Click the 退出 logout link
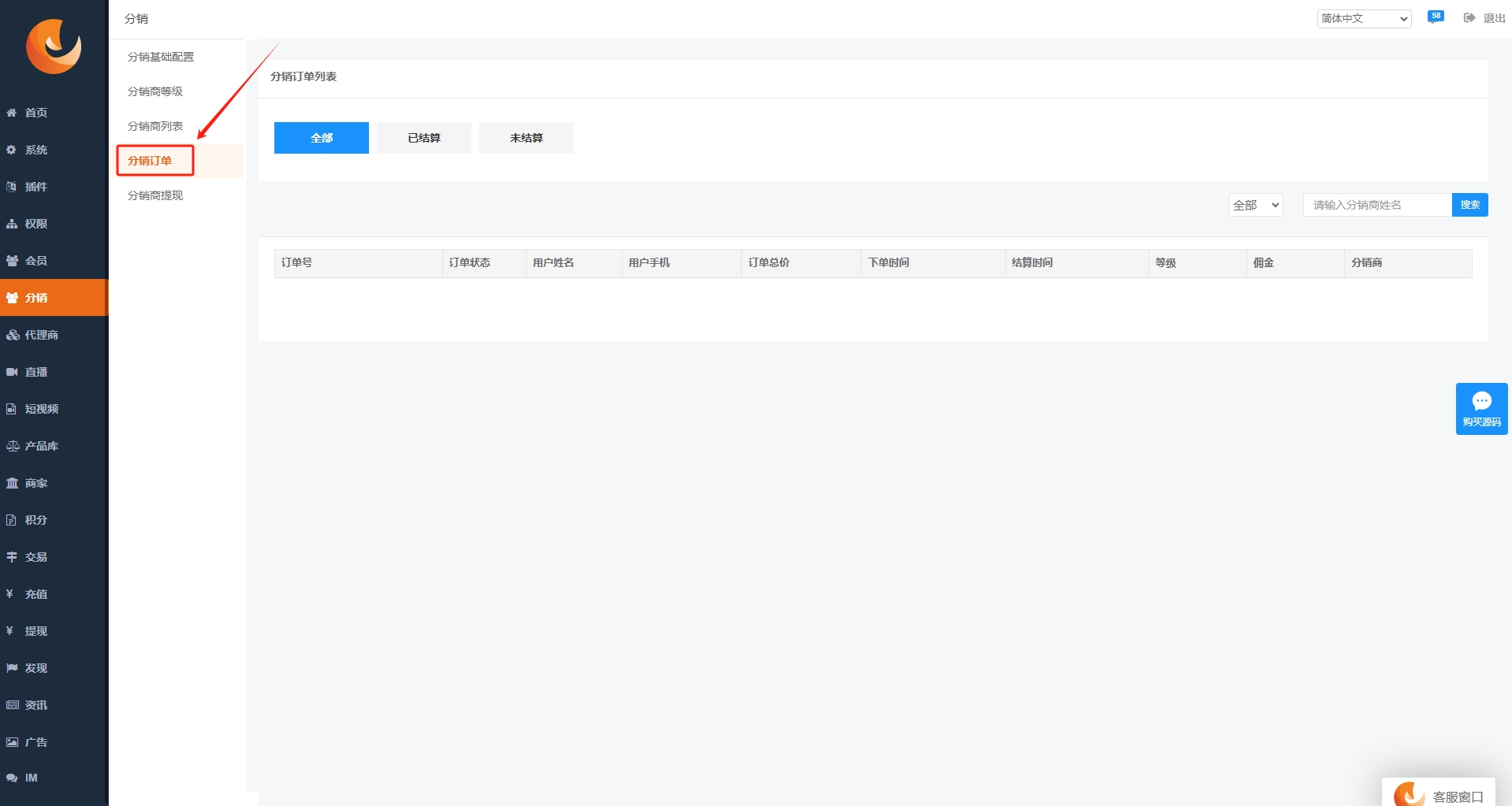1512x806 pixels. [x=1494, y=18]
